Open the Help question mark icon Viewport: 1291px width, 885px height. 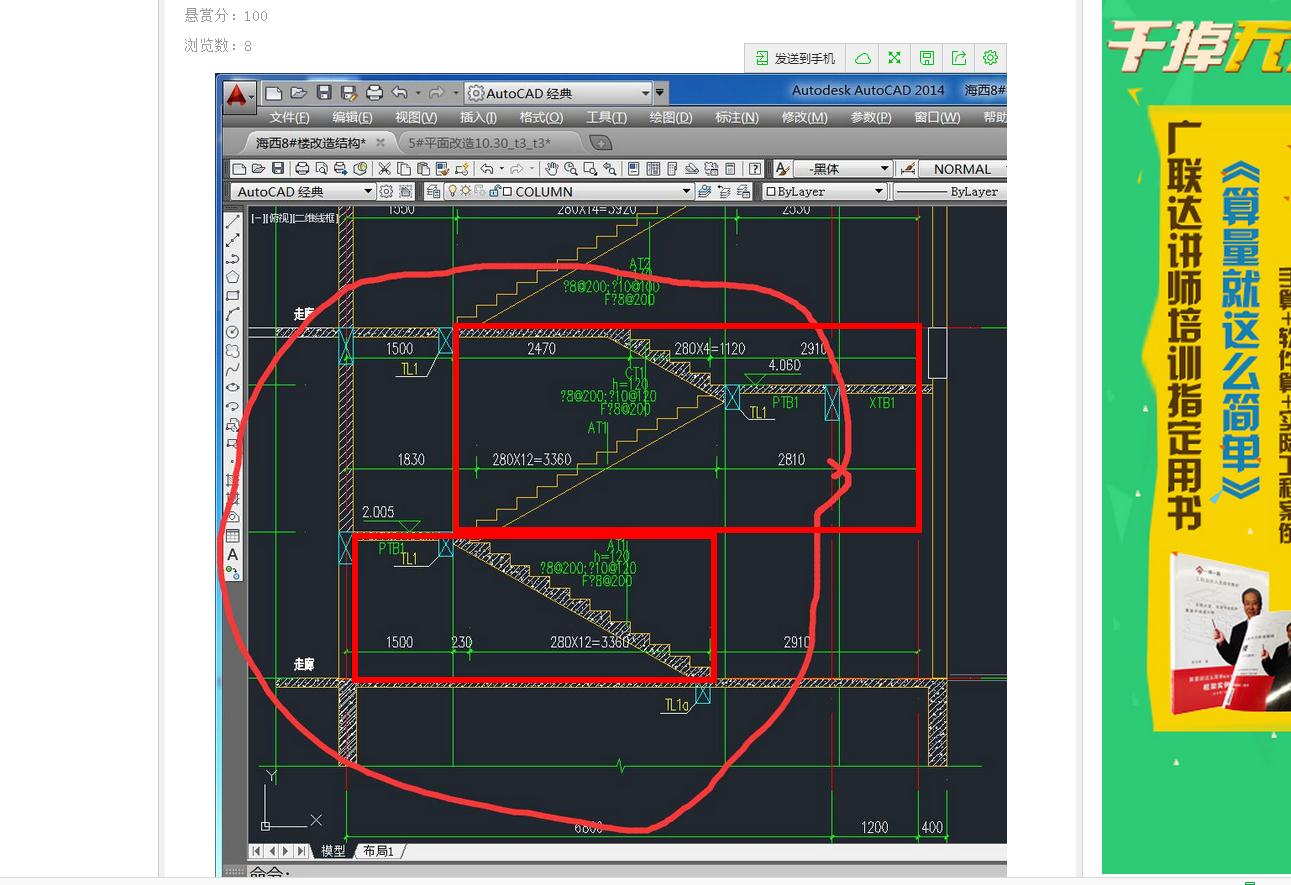[x=755, y=169]
